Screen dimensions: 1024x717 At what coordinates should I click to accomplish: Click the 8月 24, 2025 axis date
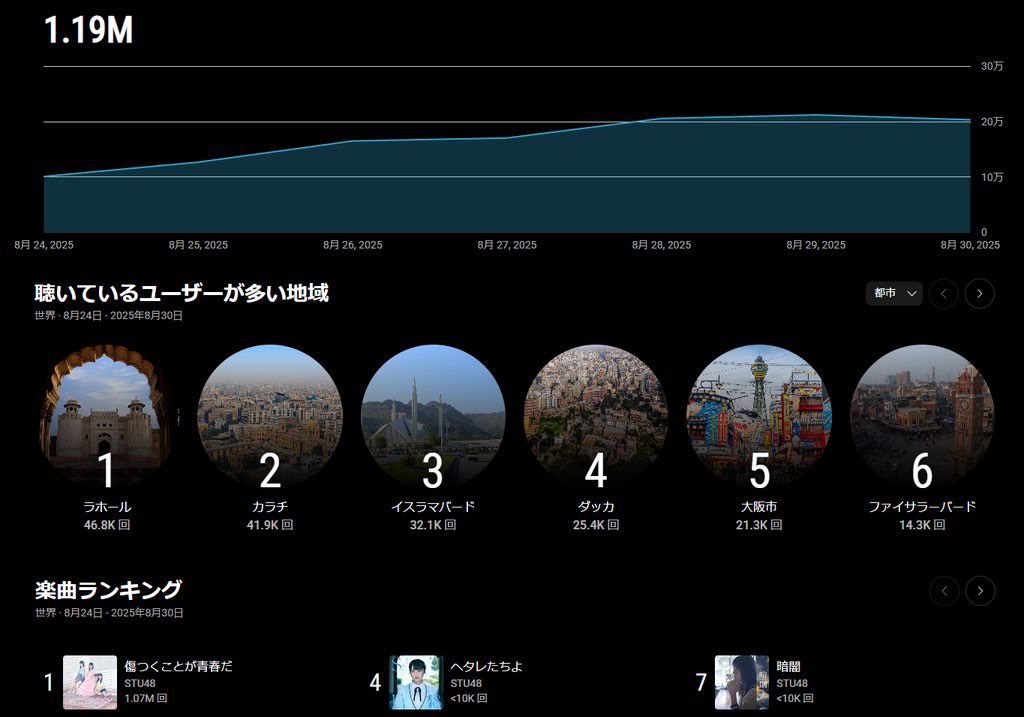(44, 245)
